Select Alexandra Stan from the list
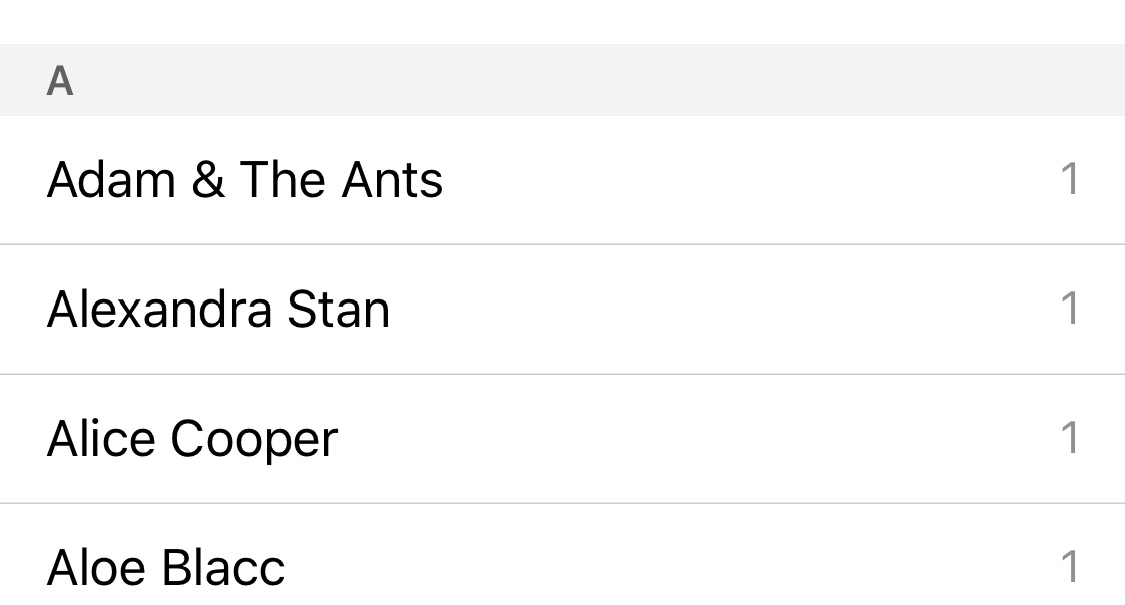Image resolution: width=1125 pixels, height=605 pixels. (x=218, y=309)
